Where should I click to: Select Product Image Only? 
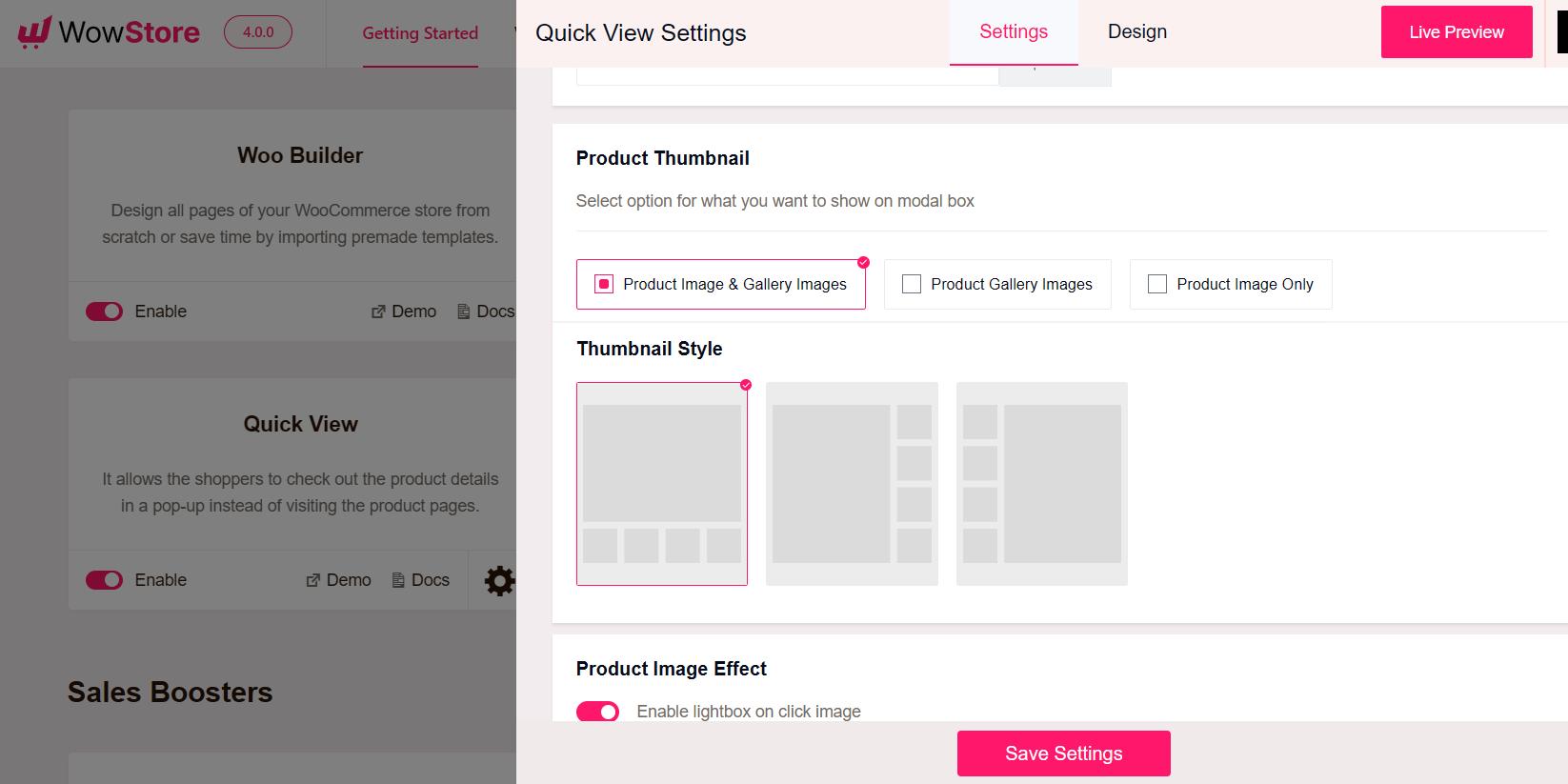coord(1157,283)
